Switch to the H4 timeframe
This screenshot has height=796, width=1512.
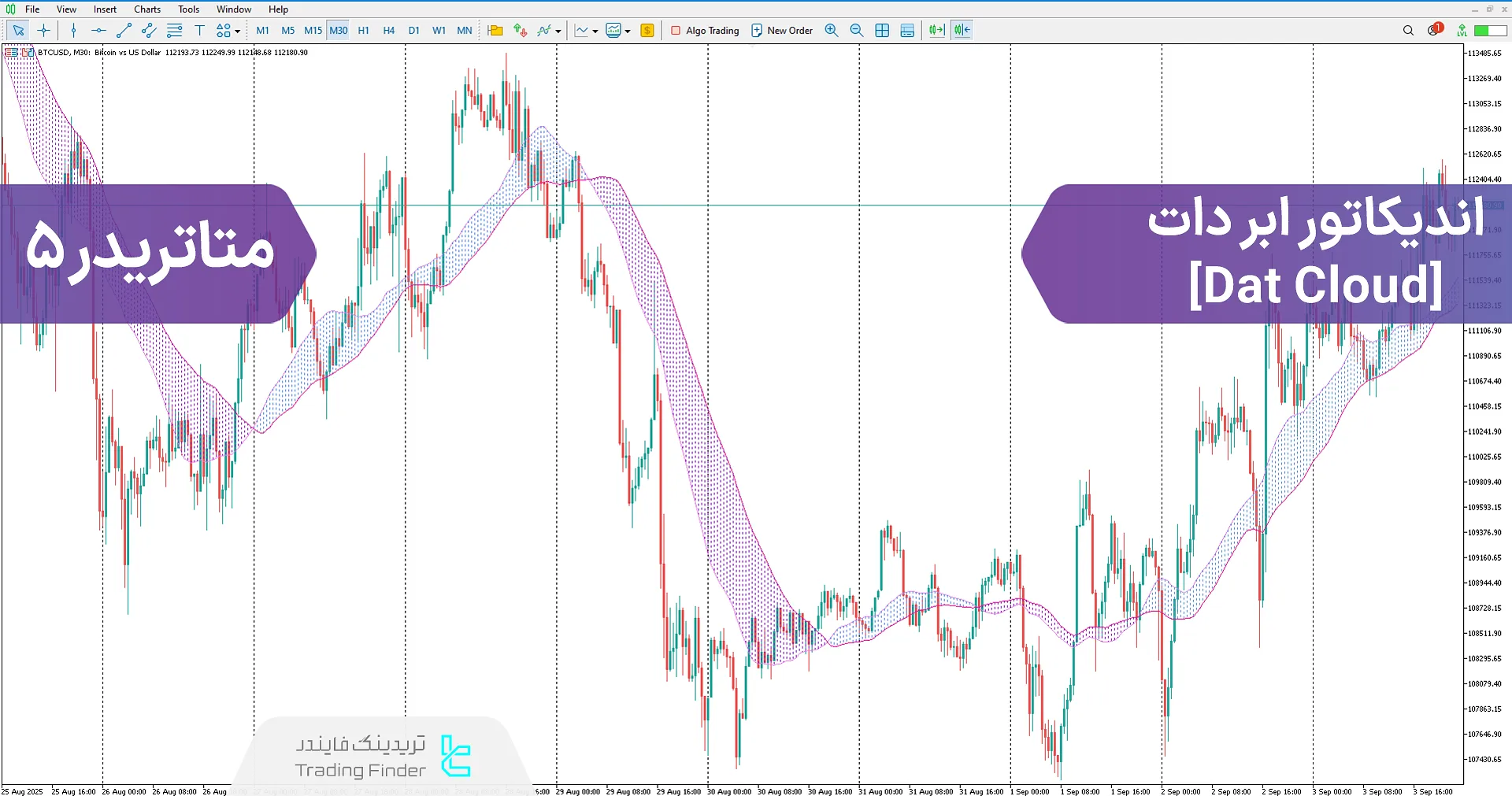pyautogui.click(x=388, y=31)
